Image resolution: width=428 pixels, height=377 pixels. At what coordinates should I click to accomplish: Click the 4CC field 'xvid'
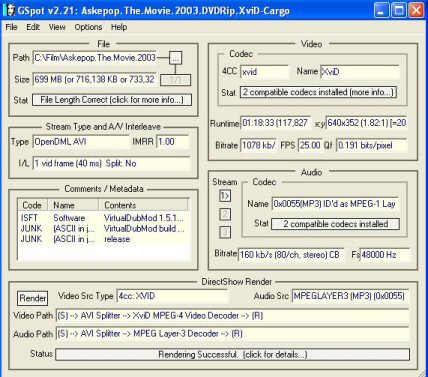[x=264, y=72]
